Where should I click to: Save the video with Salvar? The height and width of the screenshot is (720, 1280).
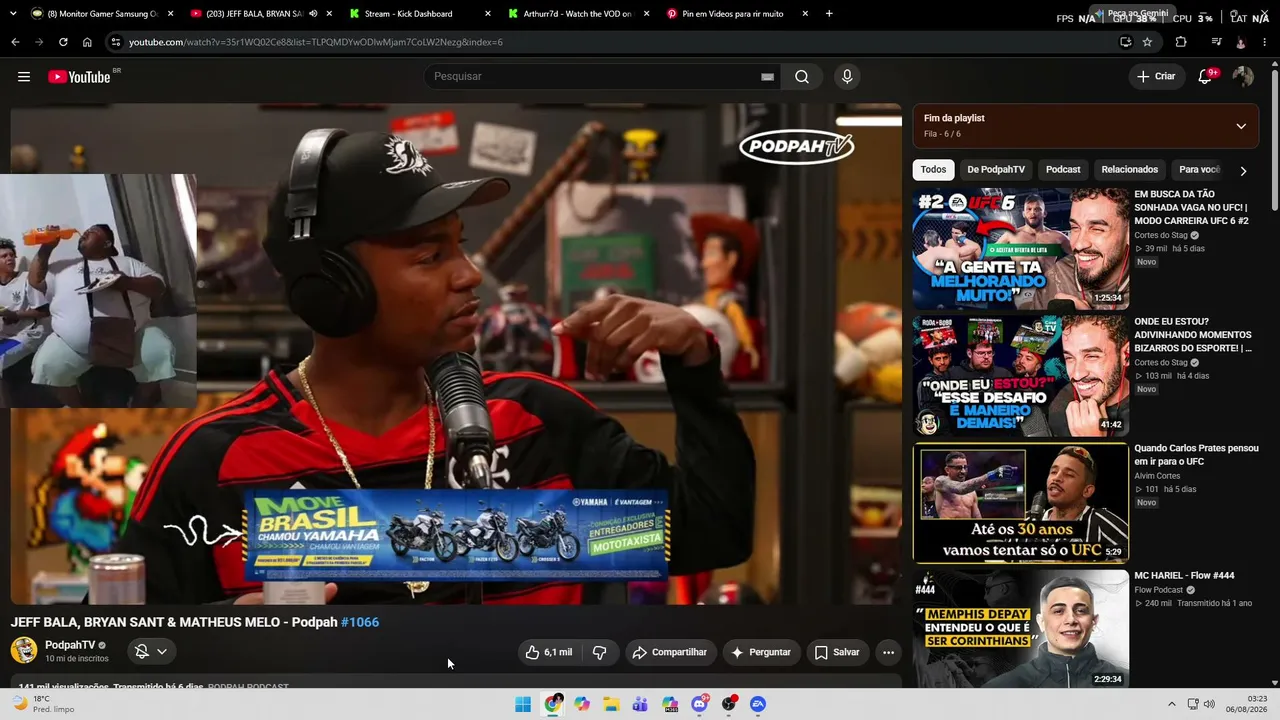[x=837, y=652]
